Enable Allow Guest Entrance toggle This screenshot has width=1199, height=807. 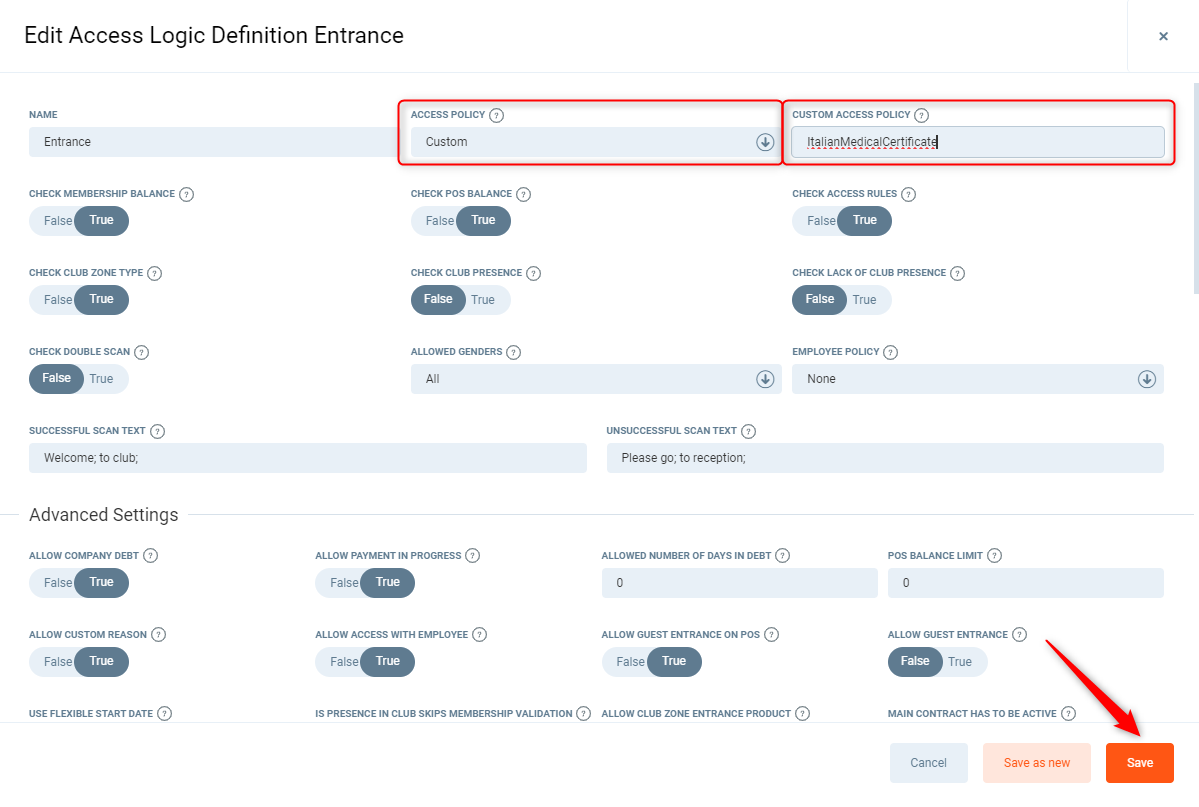point(960,662)
